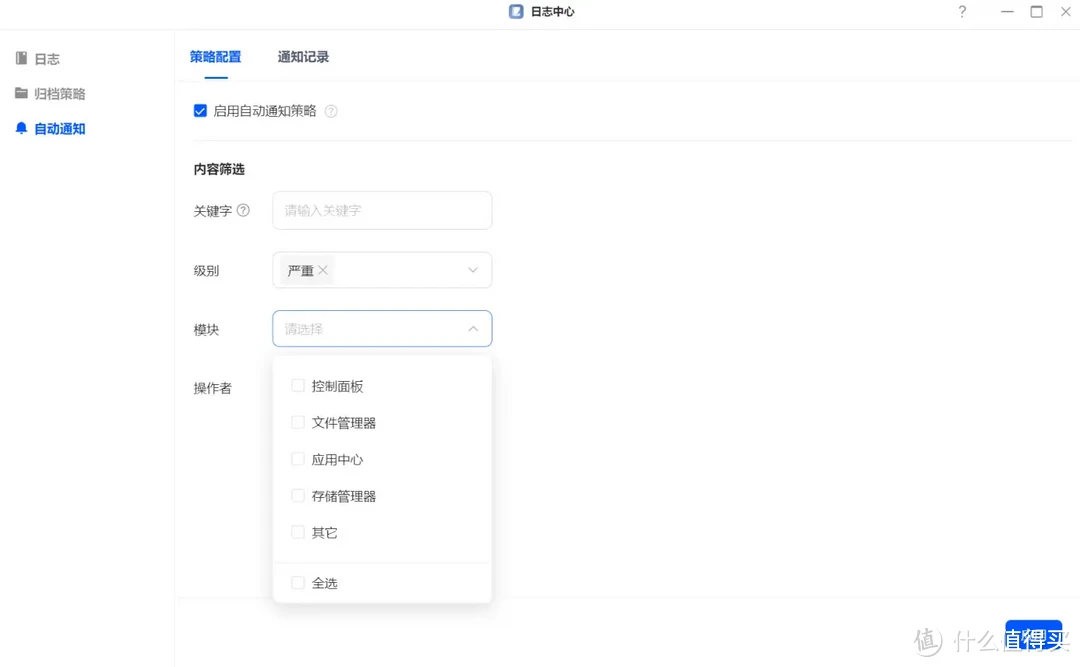Remove the 严重 tag via its × icon
The width and height of the screenshot is (1080, 667).
coord(322,269)
